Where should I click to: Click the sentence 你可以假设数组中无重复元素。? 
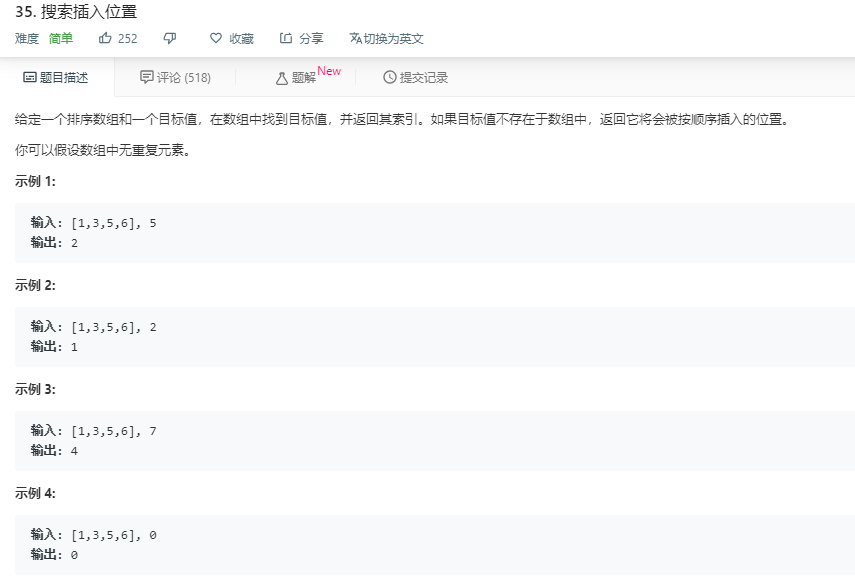coord(104,150)
